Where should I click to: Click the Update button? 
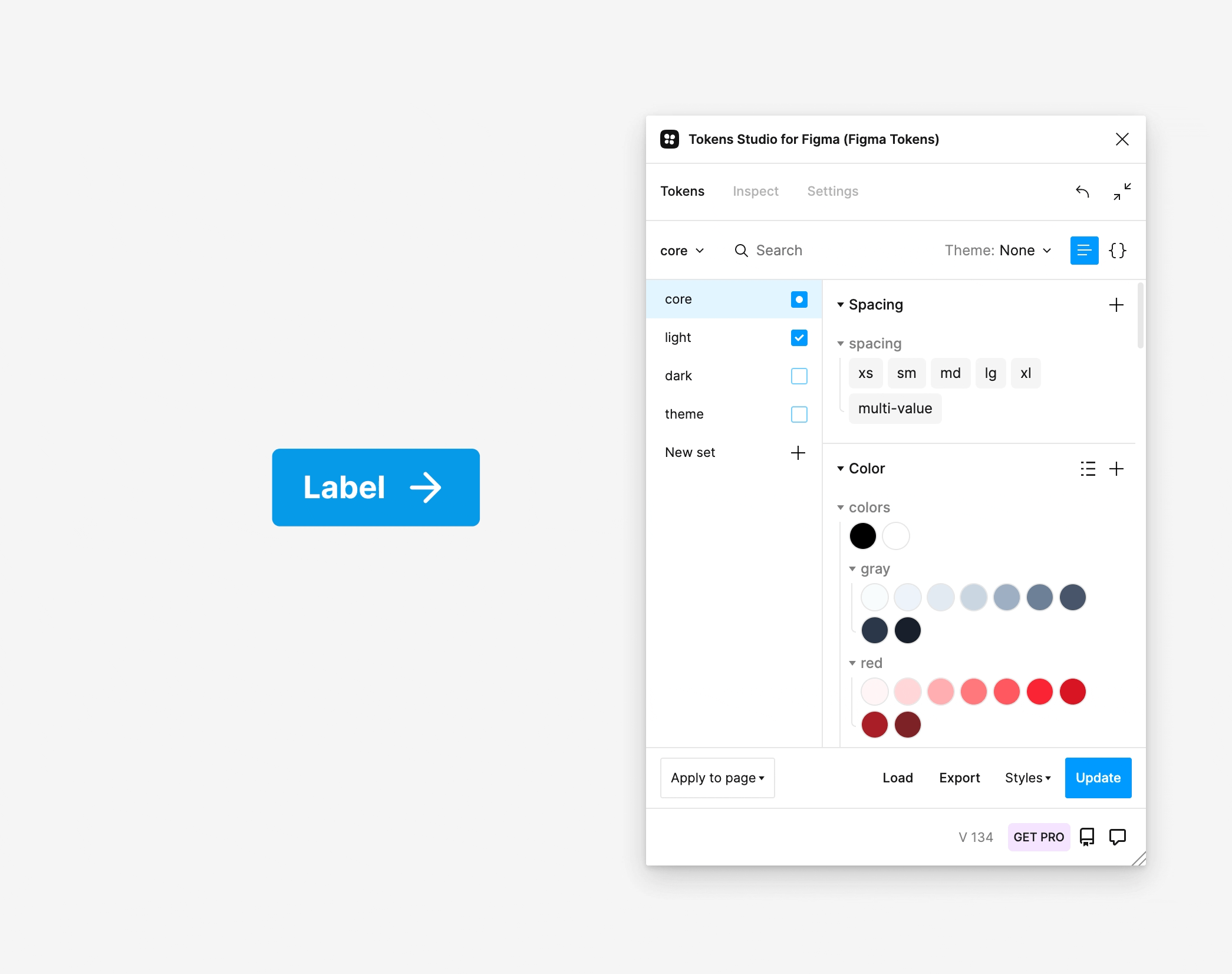(1098, 778)
